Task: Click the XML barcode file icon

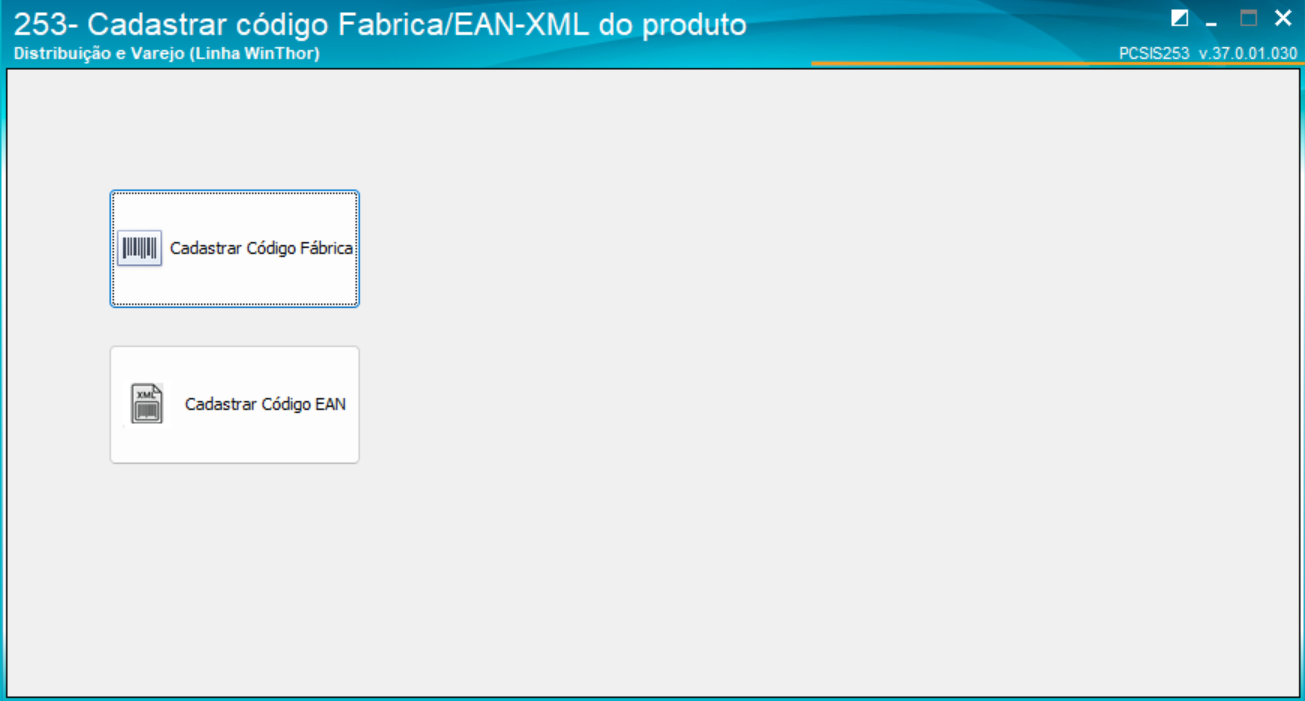Action: click(147, 404)
